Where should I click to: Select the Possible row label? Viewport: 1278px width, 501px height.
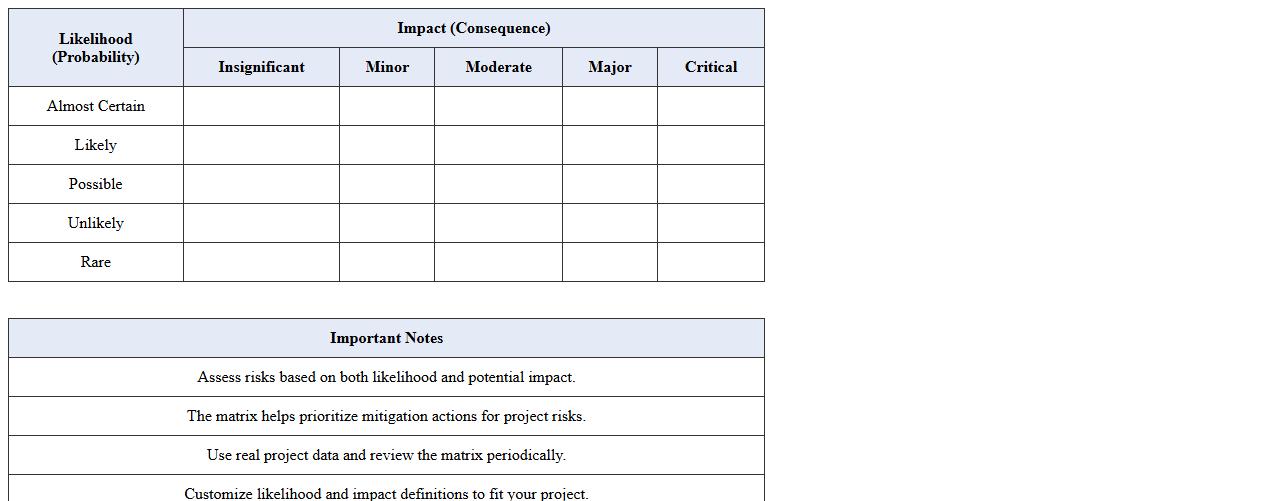pyautogui.click(x=96, y=184)
